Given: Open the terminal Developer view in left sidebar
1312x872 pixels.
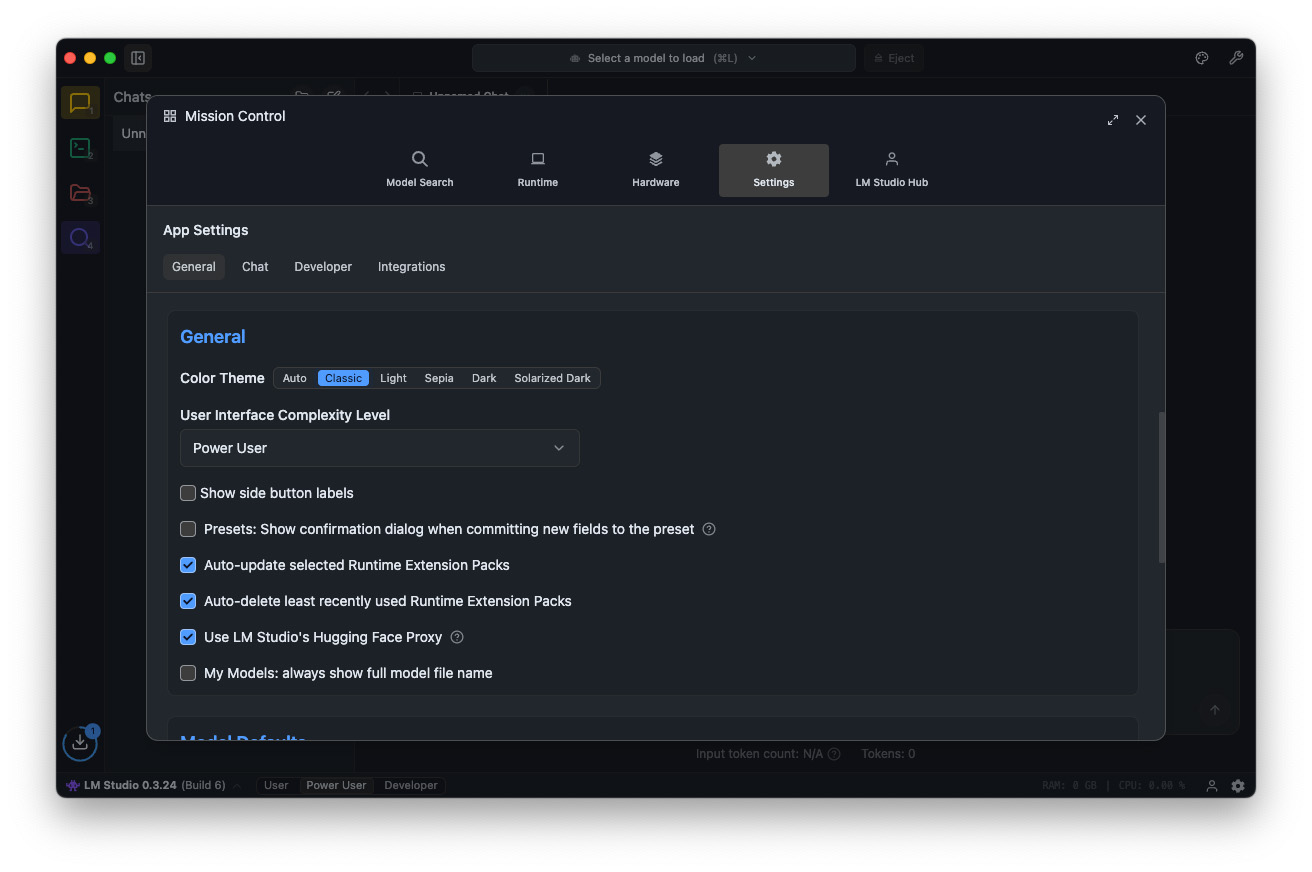Looking at the screenshot, I should [80, 148].
